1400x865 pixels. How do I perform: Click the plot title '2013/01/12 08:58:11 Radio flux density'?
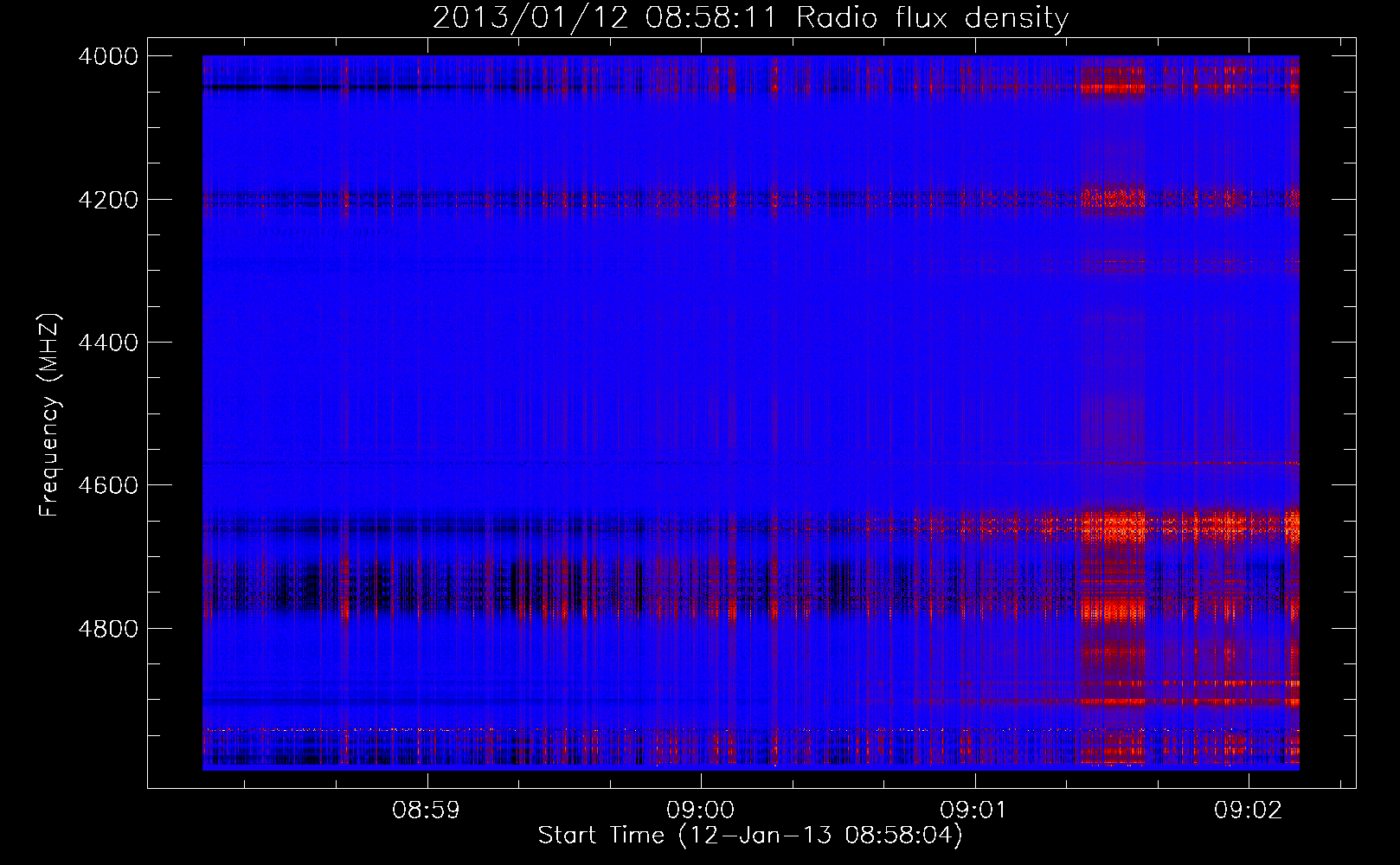(x=750, y=17)
